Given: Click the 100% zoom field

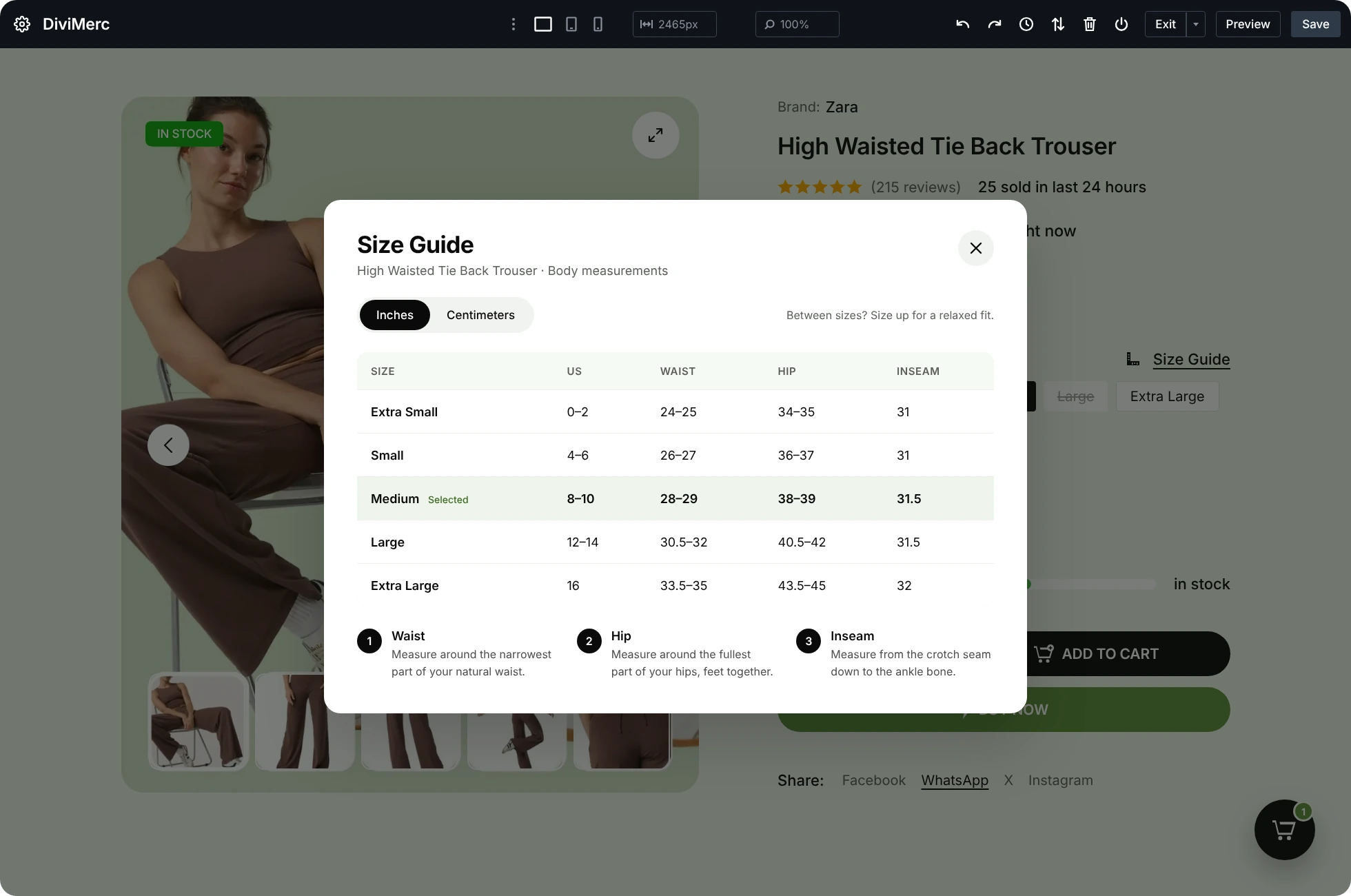Looking at the screenshot, I should 798,24.
